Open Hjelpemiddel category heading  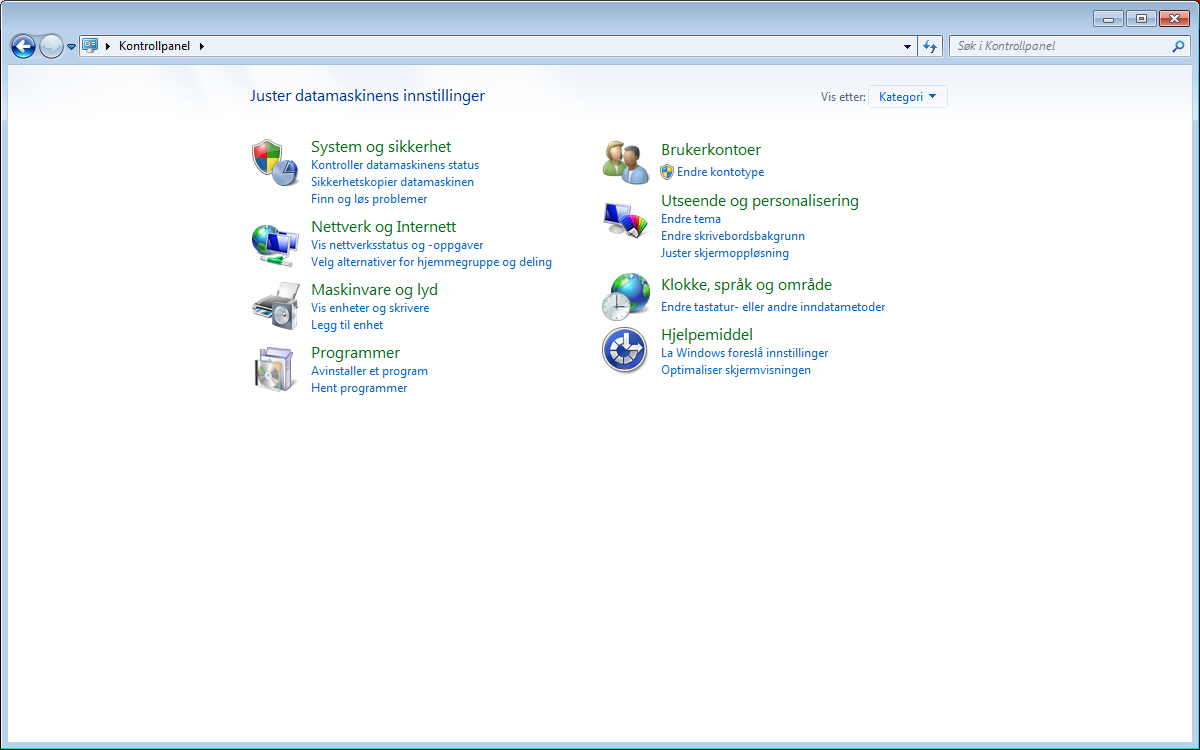(x=707, y=335)
